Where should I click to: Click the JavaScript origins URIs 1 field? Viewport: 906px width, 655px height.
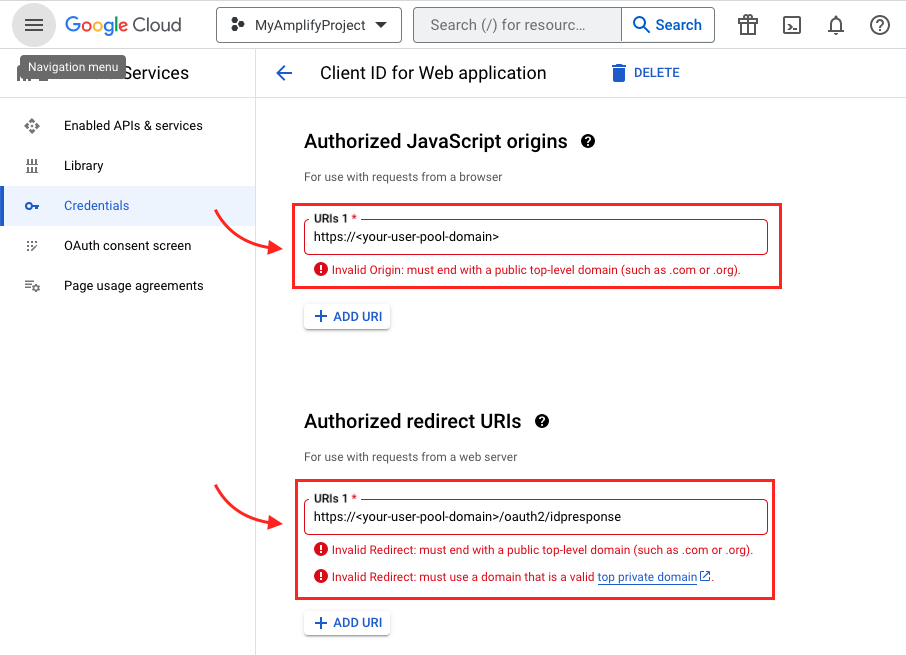tap(536, 237)
